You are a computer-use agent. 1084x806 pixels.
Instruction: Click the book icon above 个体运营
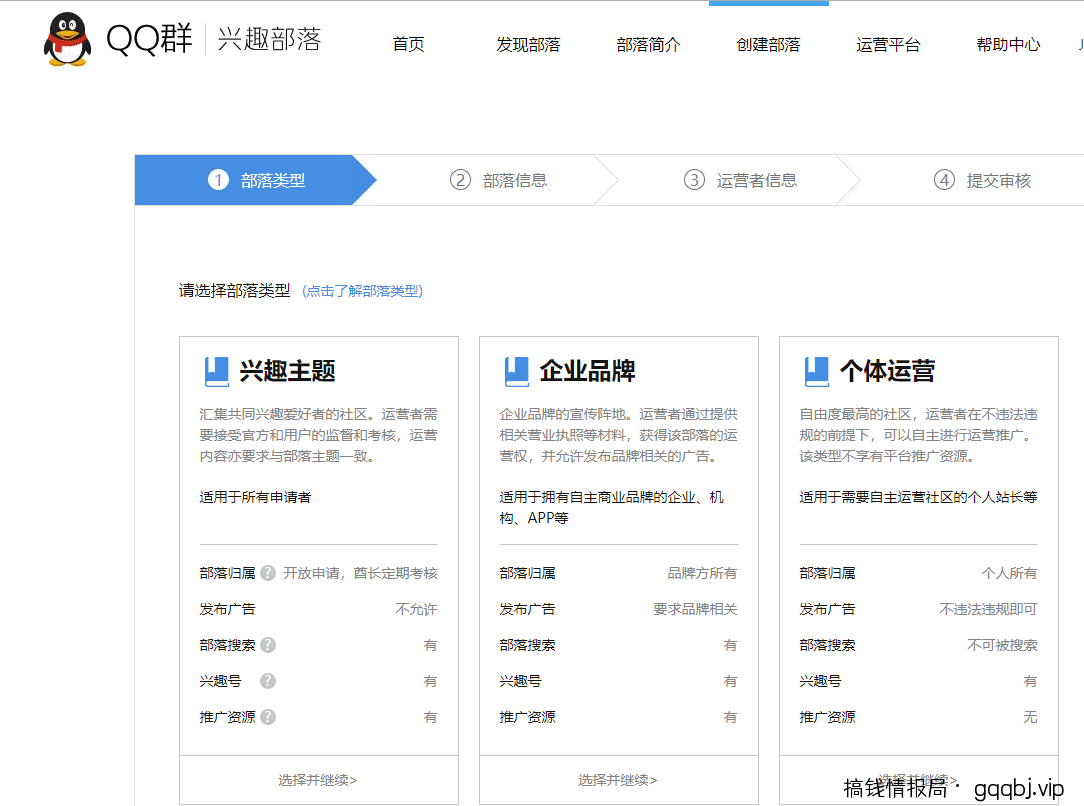click(816, 371)
